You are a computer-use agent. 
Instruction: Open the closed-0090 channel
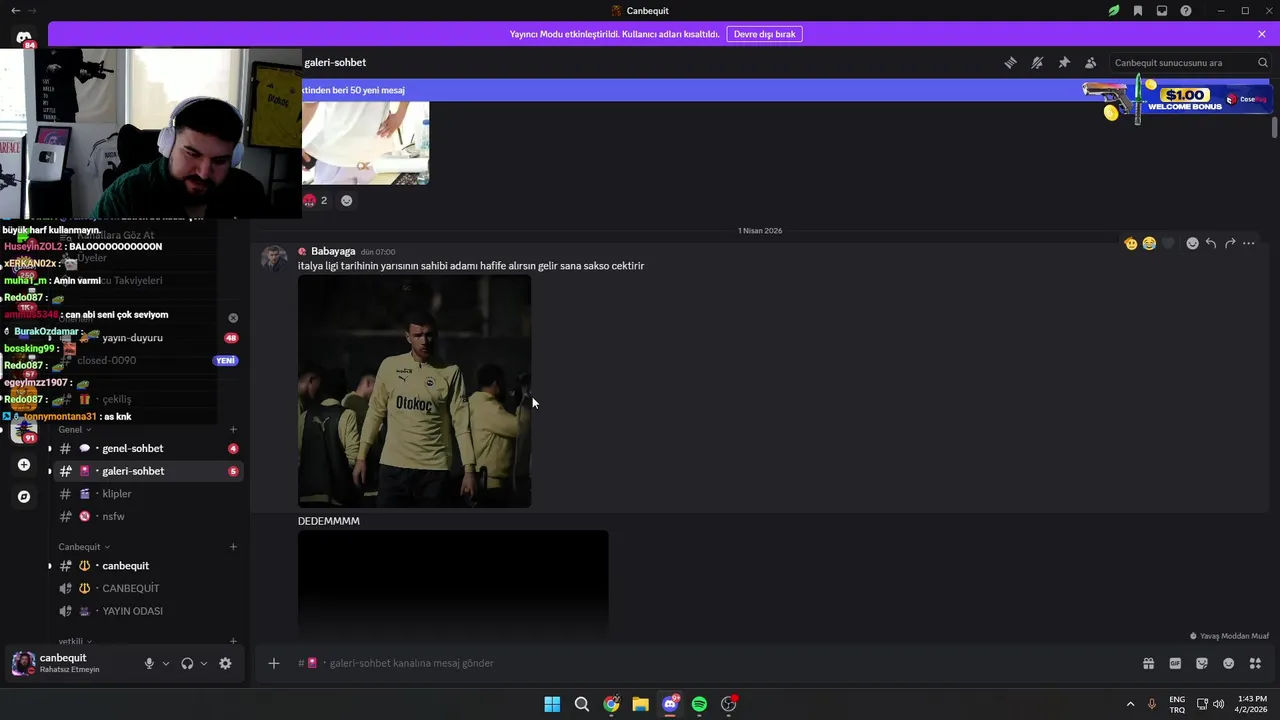click(147, 360)
